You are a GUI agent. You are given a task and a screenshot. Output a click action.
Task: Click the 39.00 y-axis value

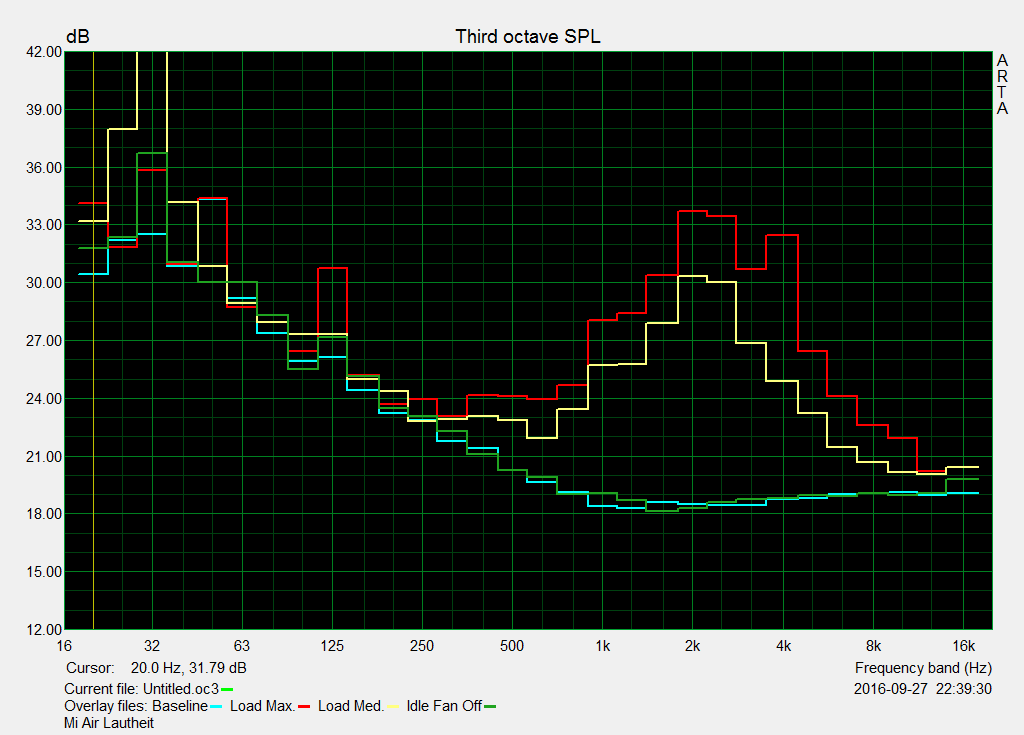click(x=44, y=110)
